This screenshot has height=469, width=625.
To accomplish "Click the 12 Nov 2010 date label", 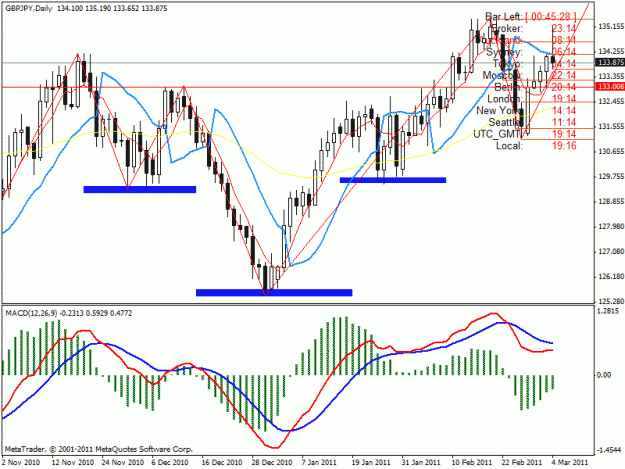I will coord(73,462).
